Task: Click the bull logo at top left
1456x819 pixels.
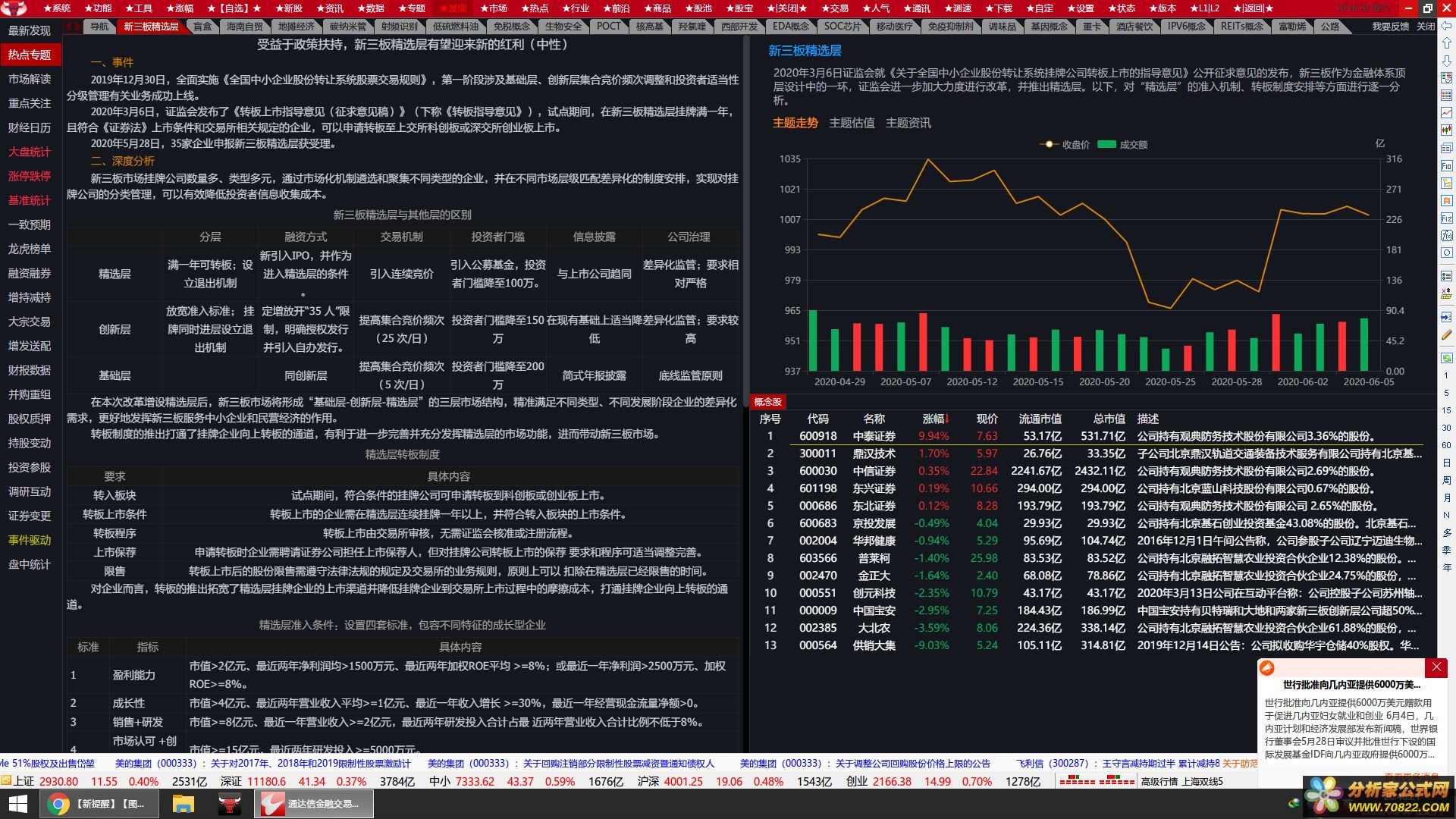Action: click(x=14, y=8)
